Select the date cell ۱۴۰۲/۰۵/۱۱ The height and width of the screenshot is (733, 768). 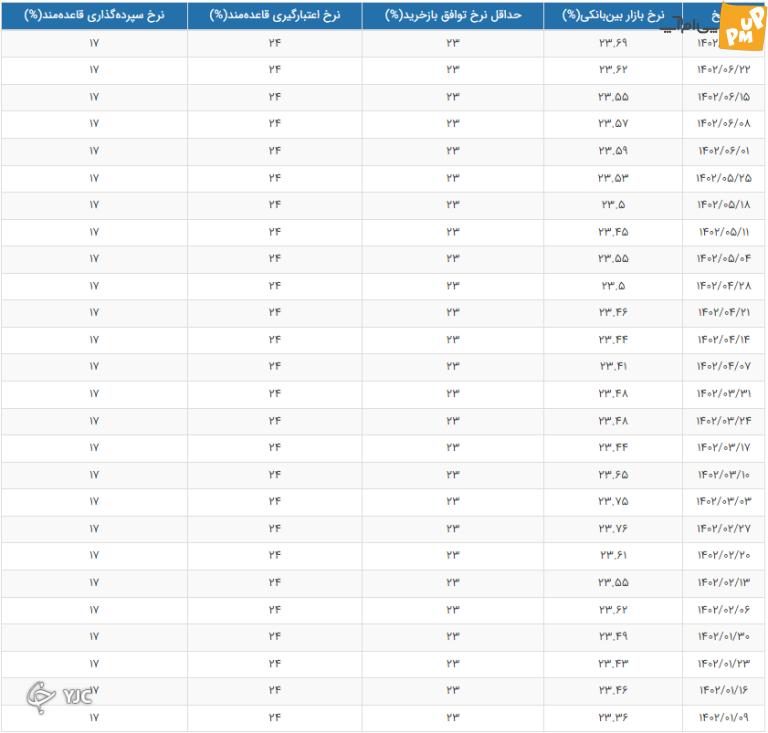coord(724,232)
